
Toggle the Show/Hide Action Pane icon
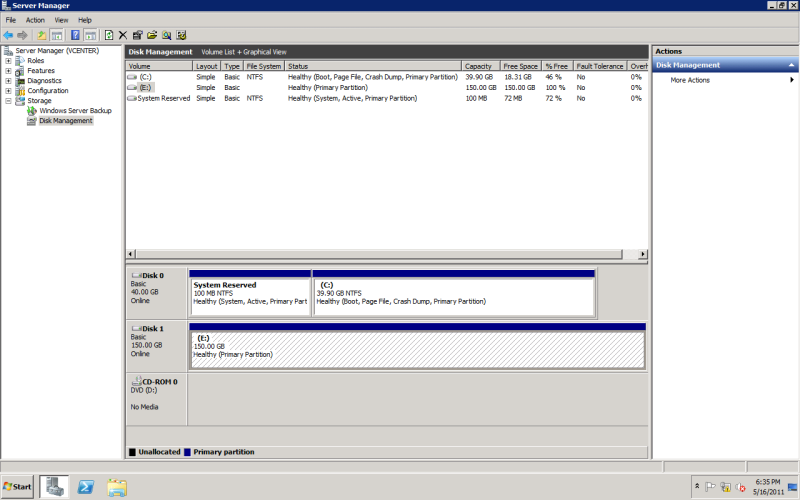(90, 35)
